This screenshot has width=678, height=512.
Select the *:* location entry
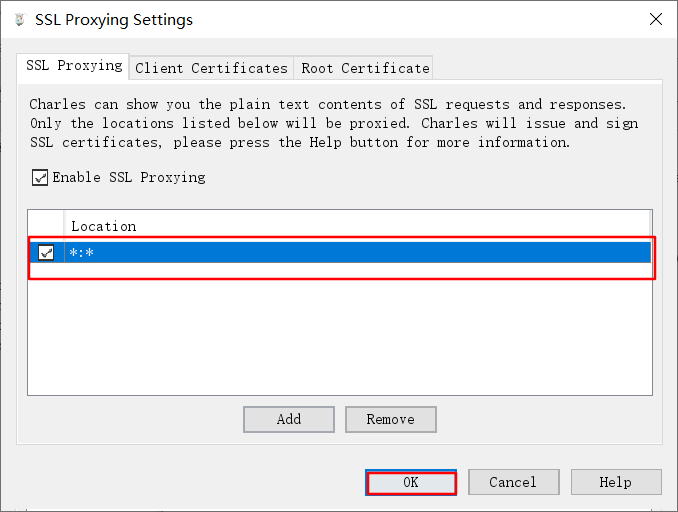pos(300,253)
